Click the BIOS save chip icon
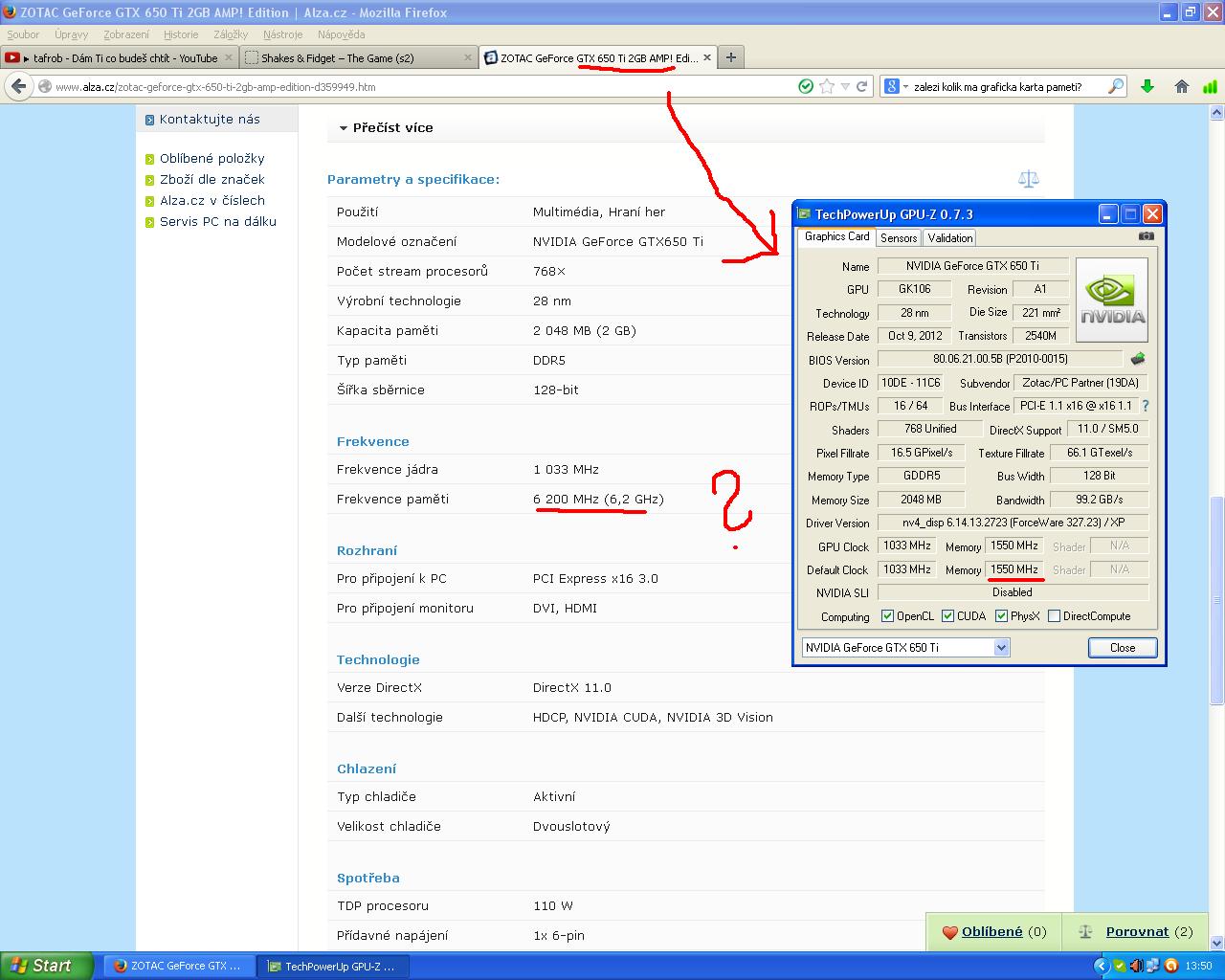 tap(1138, 360)
